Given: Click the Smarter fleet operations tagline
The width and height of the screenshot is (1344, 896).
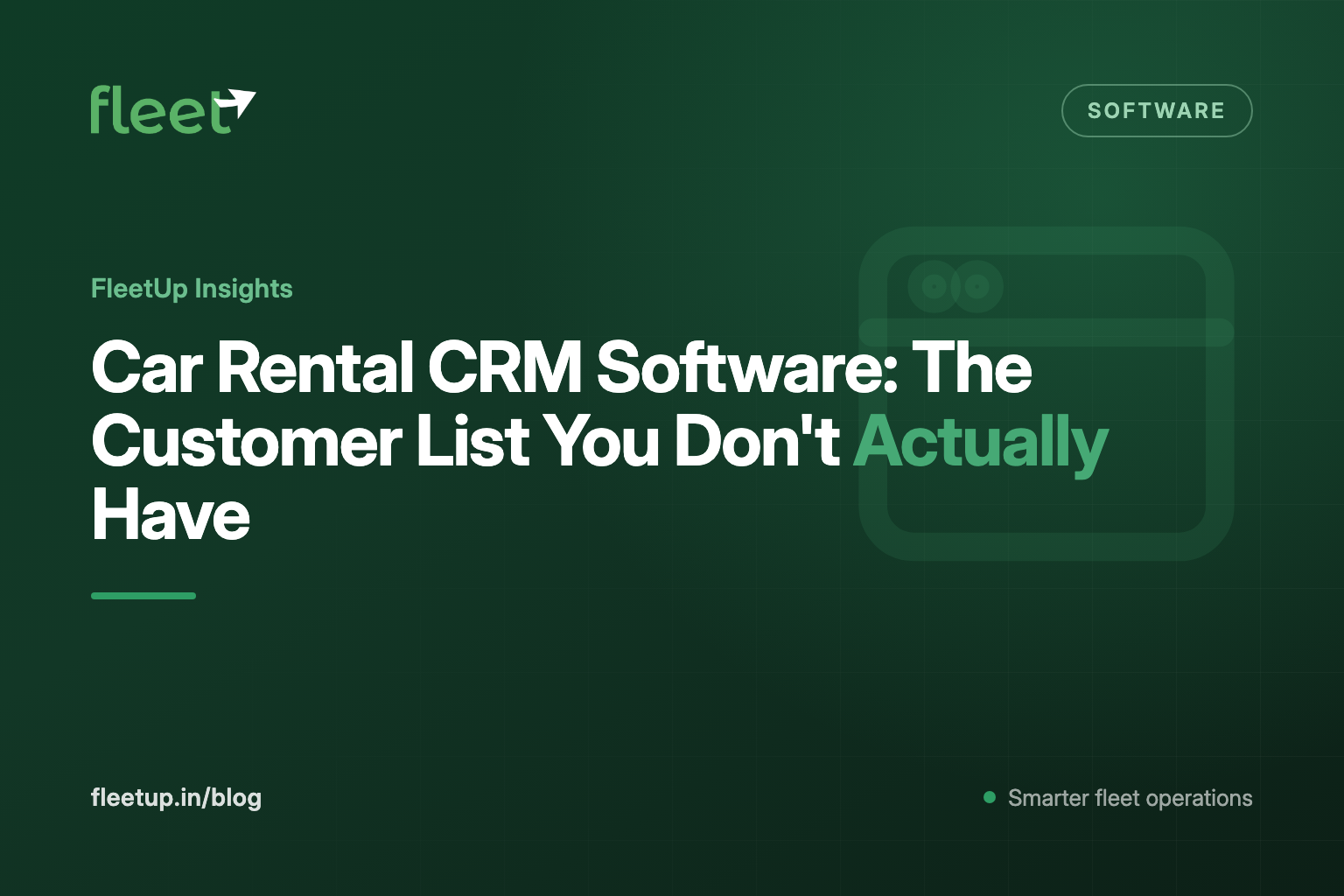Looking at the screenshot, I should (x=1130, y=798).
